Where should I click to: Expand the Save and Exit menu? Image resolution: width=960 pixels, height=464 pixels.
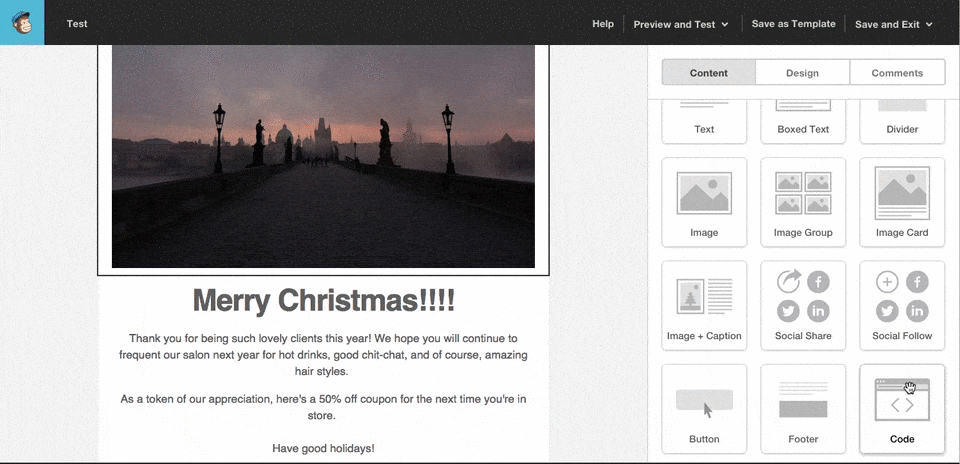tap(893, 24)
